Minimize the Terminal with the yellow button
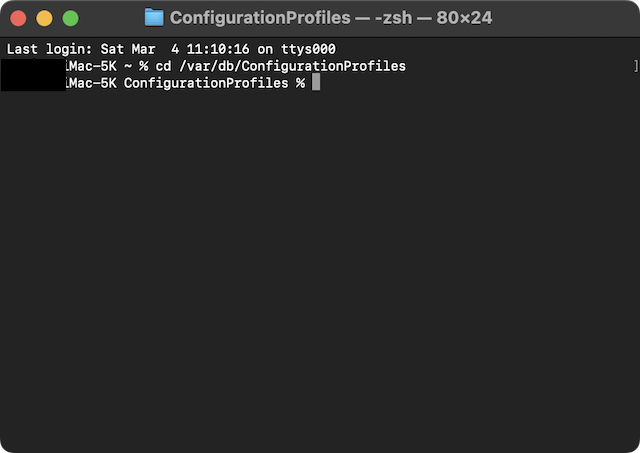Screen dimensions: 640x453 44,18
